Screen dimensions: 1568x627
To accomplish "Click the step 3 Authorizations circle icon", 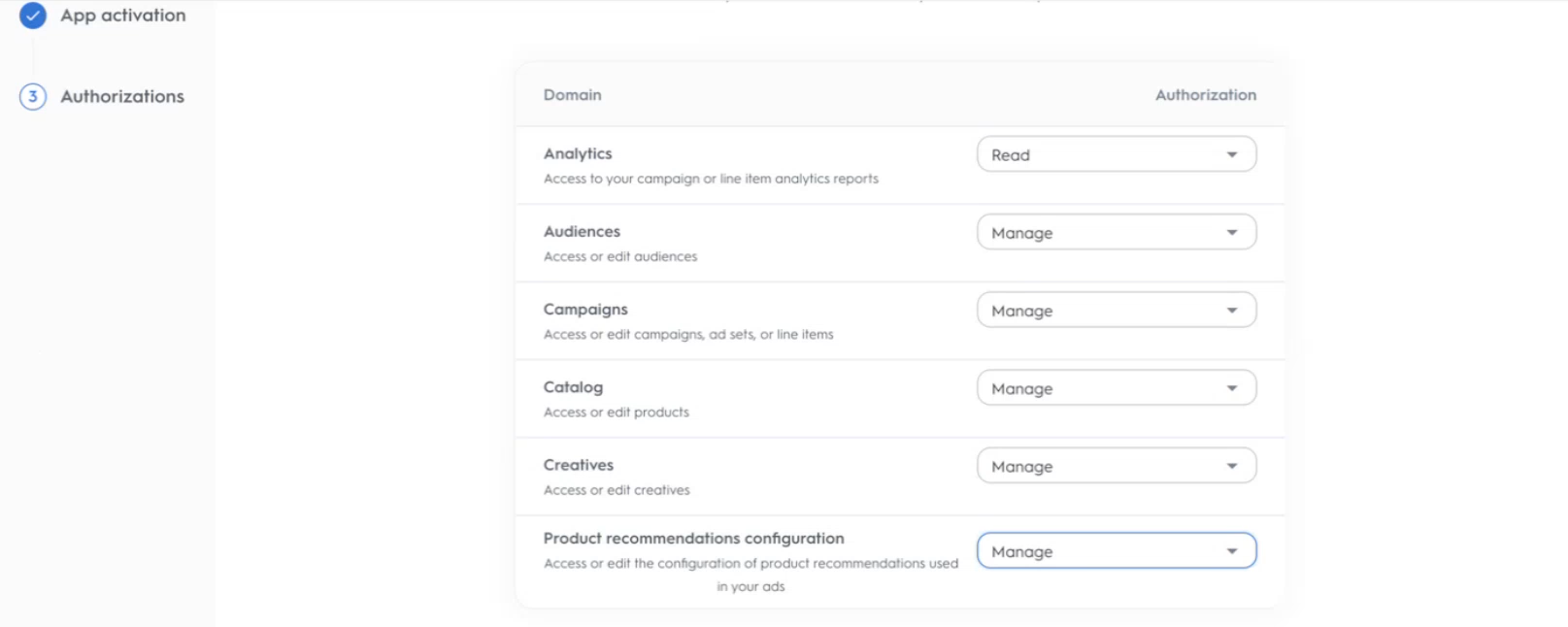I will (x=33, y=96).
